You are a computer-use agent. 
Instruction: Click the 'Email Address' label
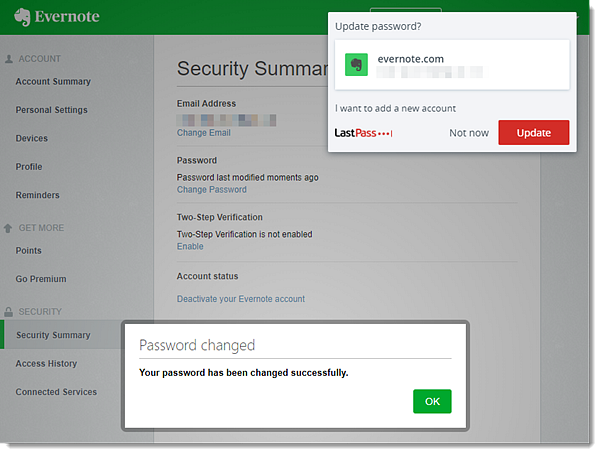click(206, 103)
